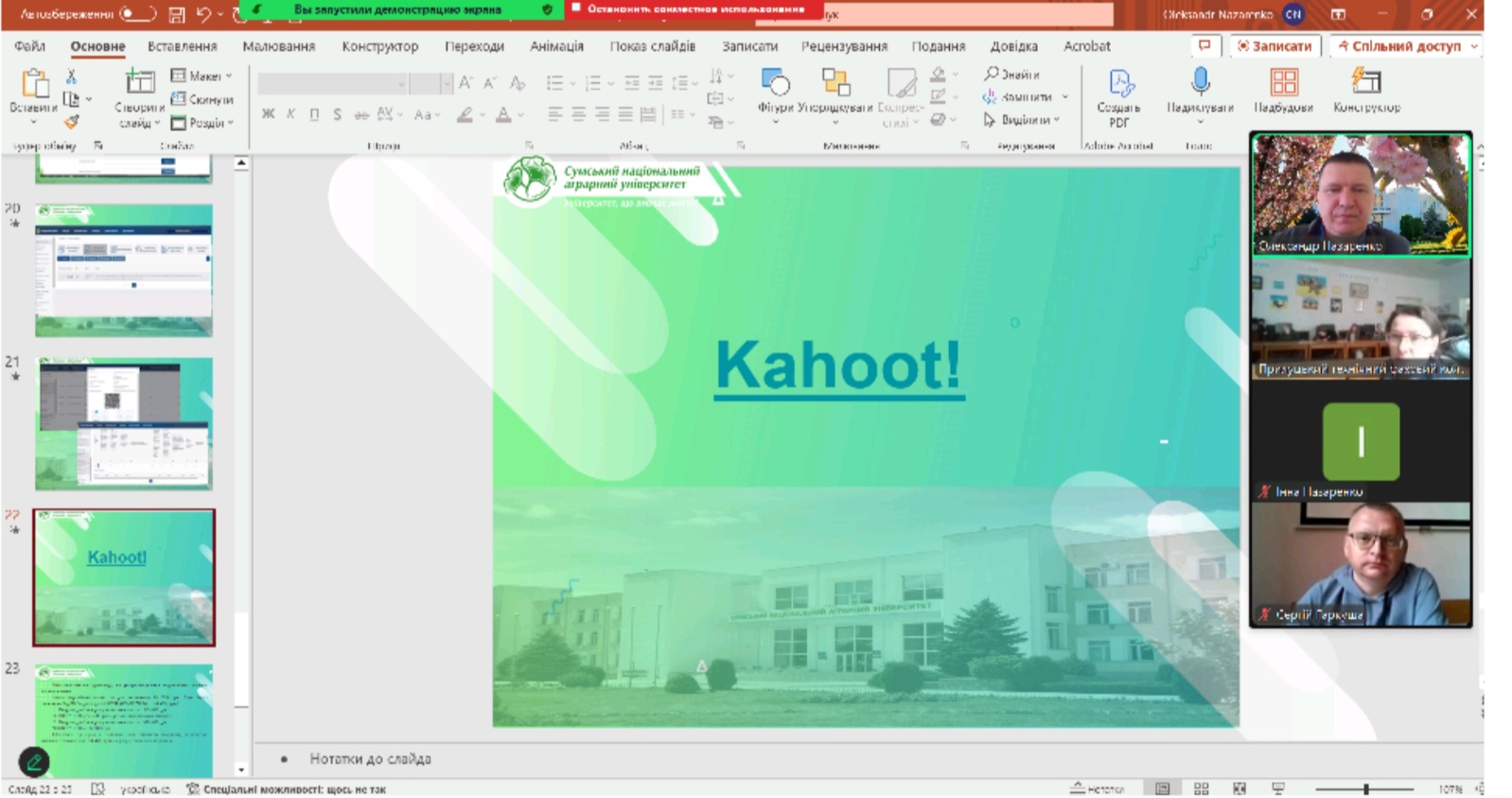Click the Записати record button
This screenshot has width=1512, height=798.
click(1275, 45)
